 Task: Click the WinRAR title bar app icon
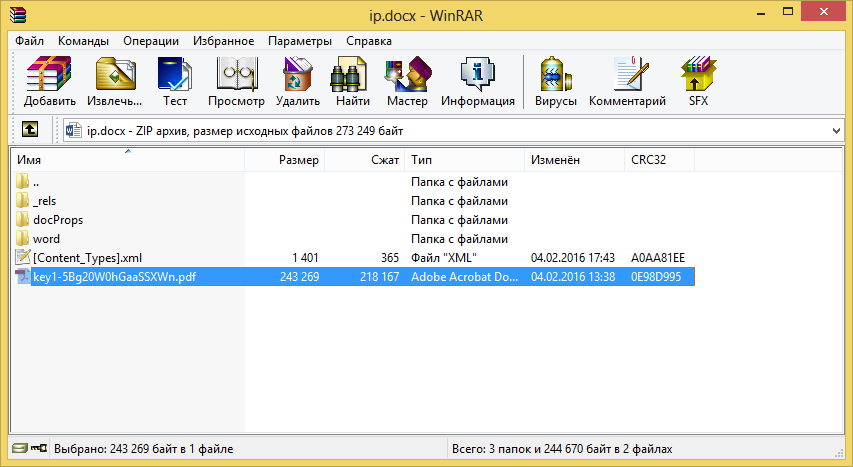(x=18, y=15)
